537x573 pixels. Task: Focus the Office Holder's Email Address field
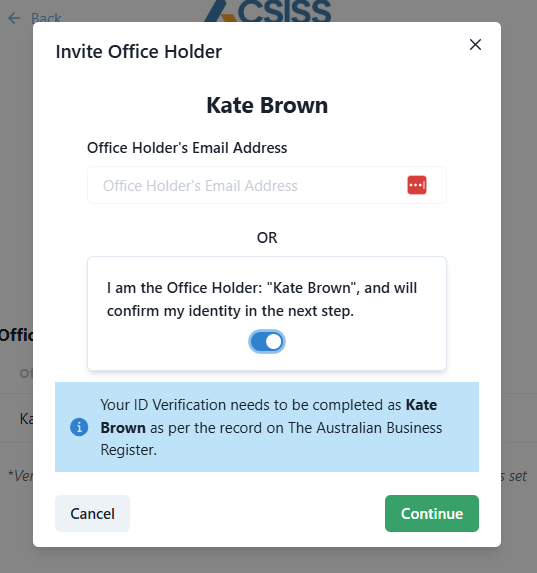tap(267, 185)
